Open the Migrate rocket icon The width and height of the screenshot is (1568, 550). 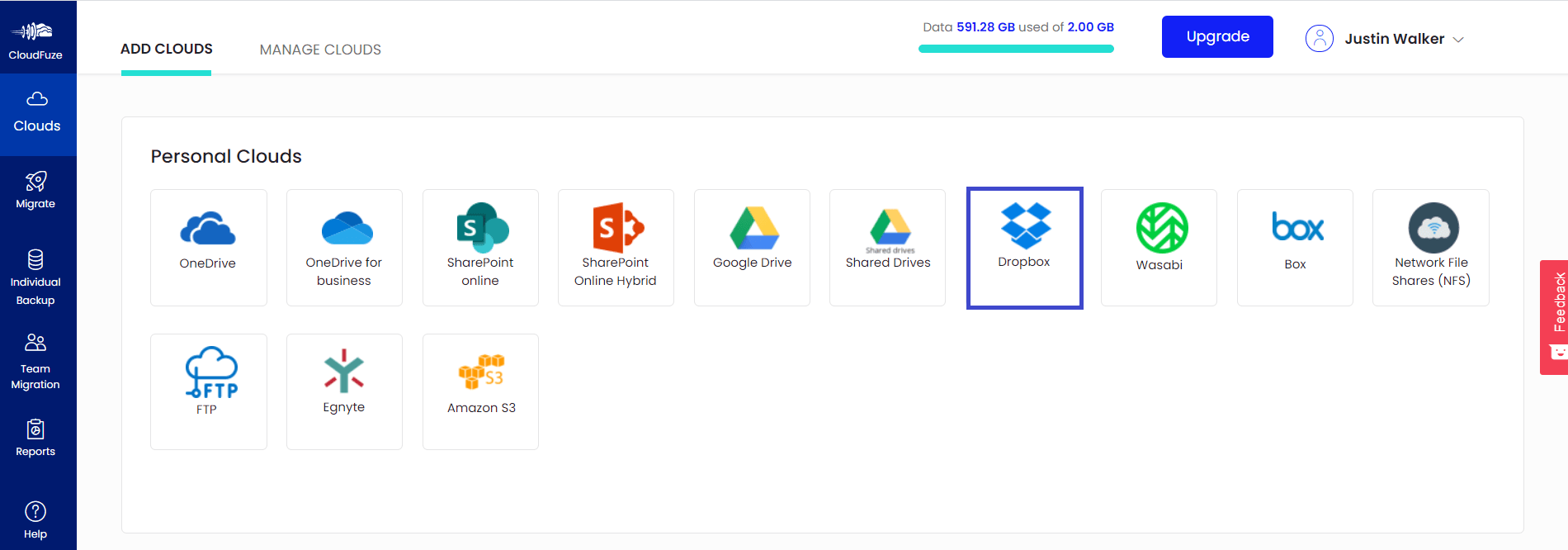click(35, 181)
